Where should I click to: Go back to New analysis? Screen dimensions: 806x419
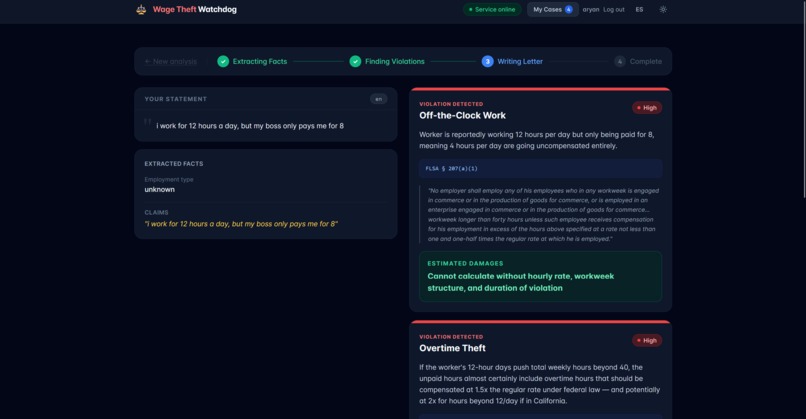[171, 61]
